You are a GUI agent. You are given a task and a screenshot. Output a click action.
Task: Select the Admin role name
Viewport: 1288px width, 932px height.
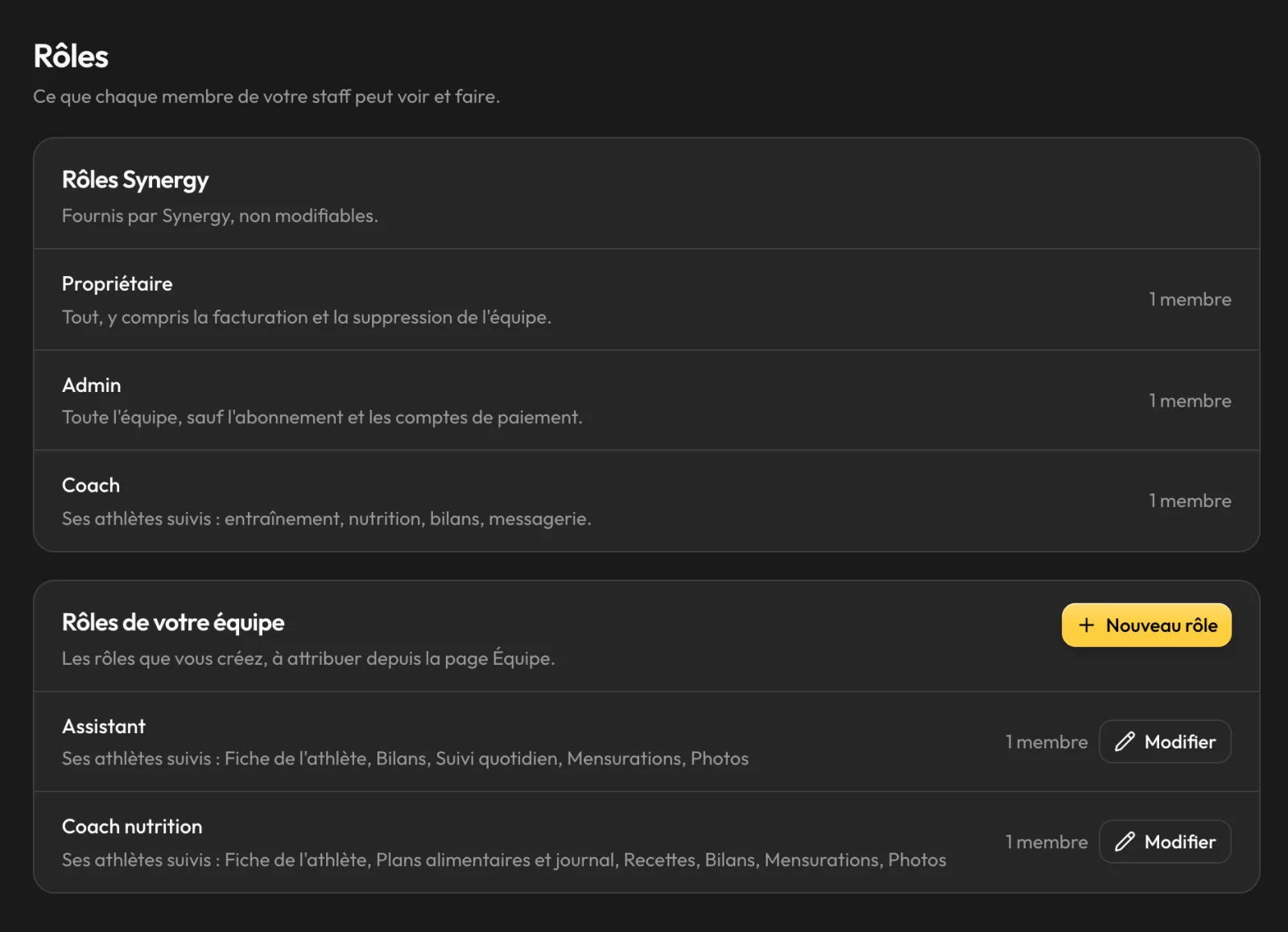tap(92, 386)
